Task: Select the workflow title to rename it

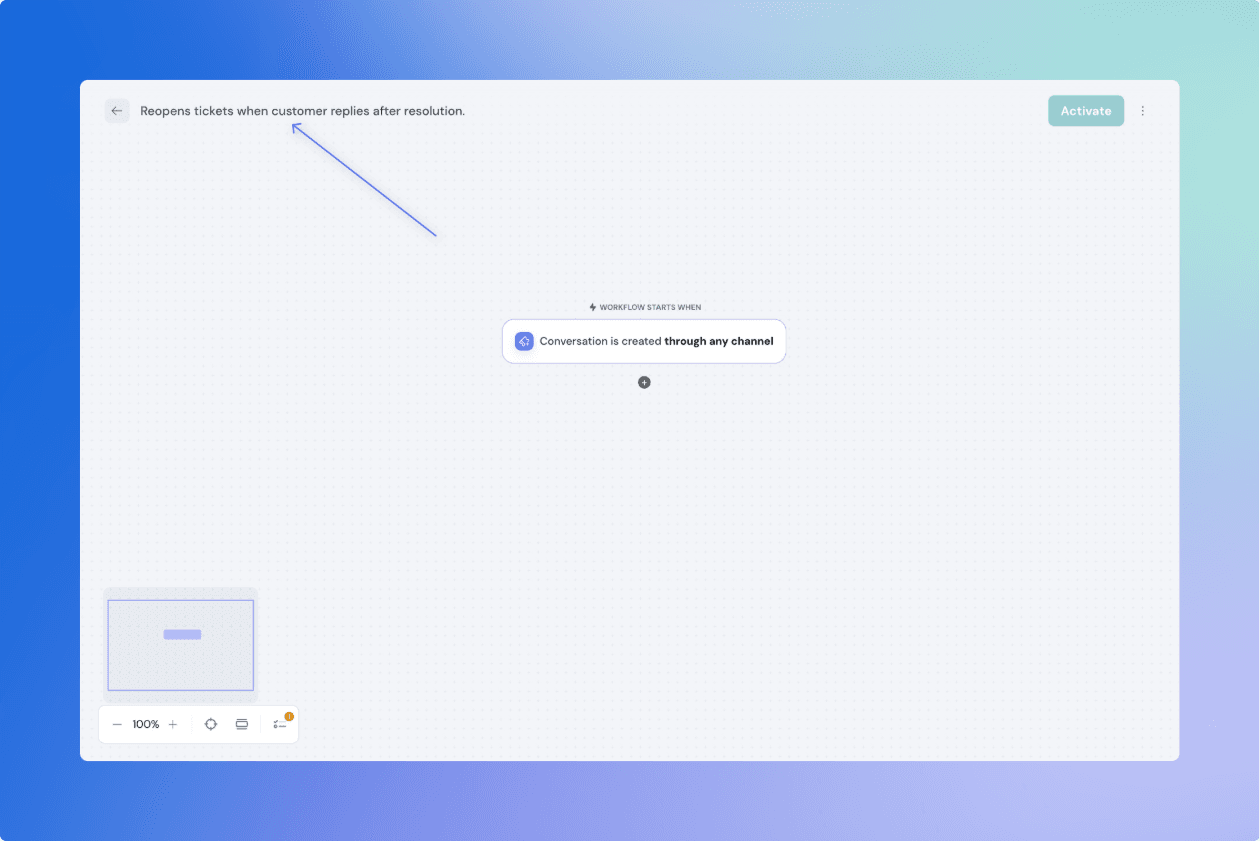Action: 303,110
